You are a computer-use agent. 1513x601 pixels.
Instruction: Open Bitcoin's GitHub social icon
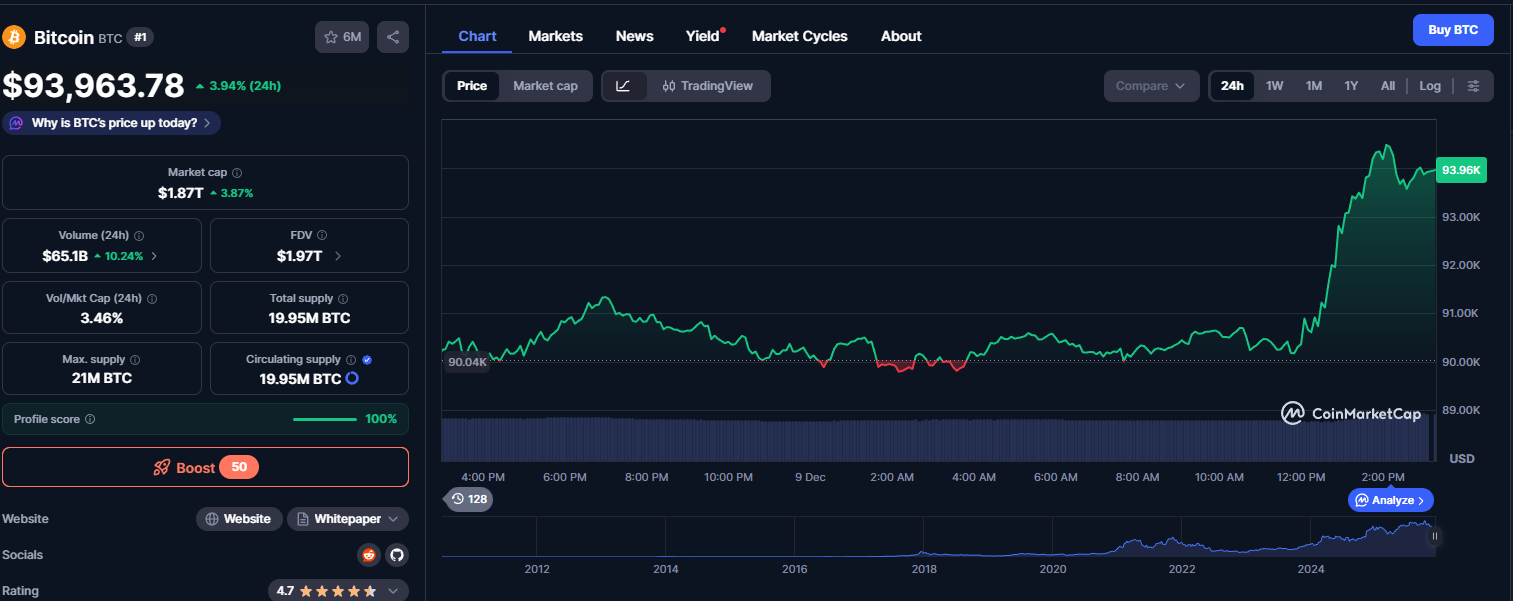[396, 554]
